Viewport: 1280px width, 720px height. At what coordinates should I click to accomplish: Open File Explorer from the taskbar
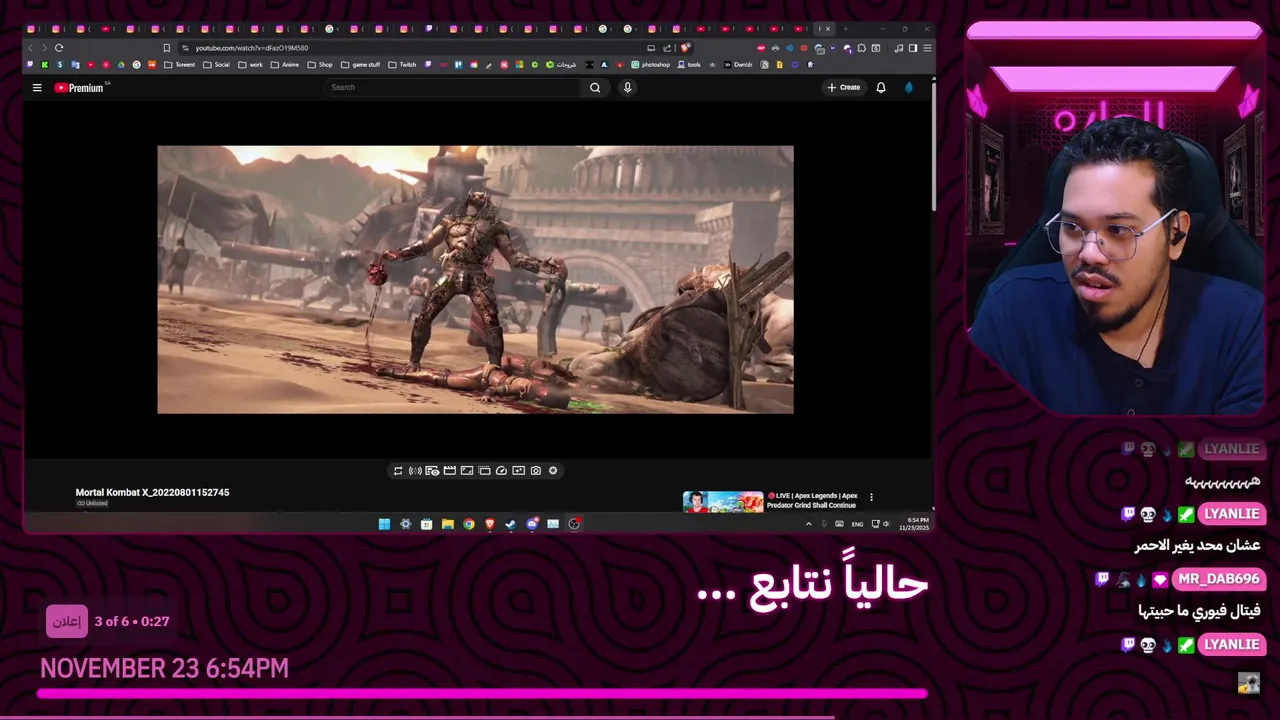coord(447,524)
